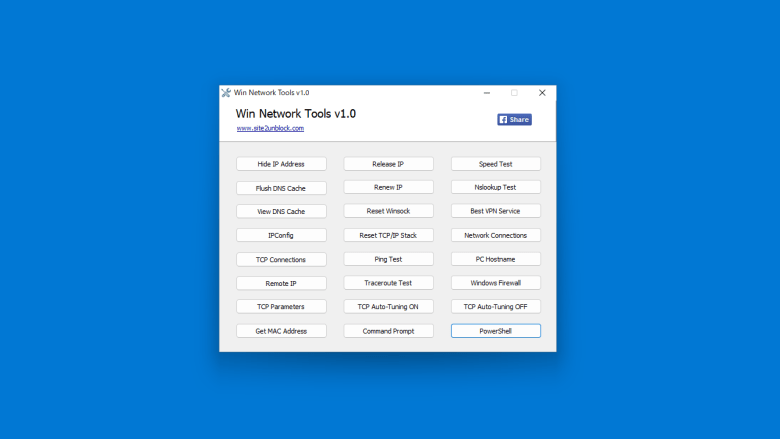Open Network Connections
780x439 pixels.
[496, 235]
